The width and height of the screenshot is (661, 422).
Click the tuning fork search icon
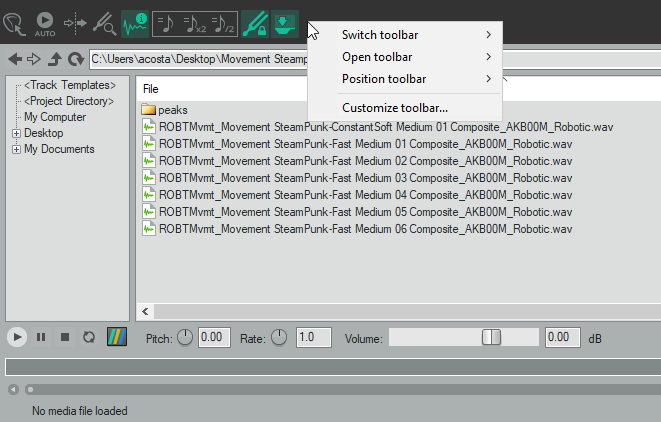(103, 20)
